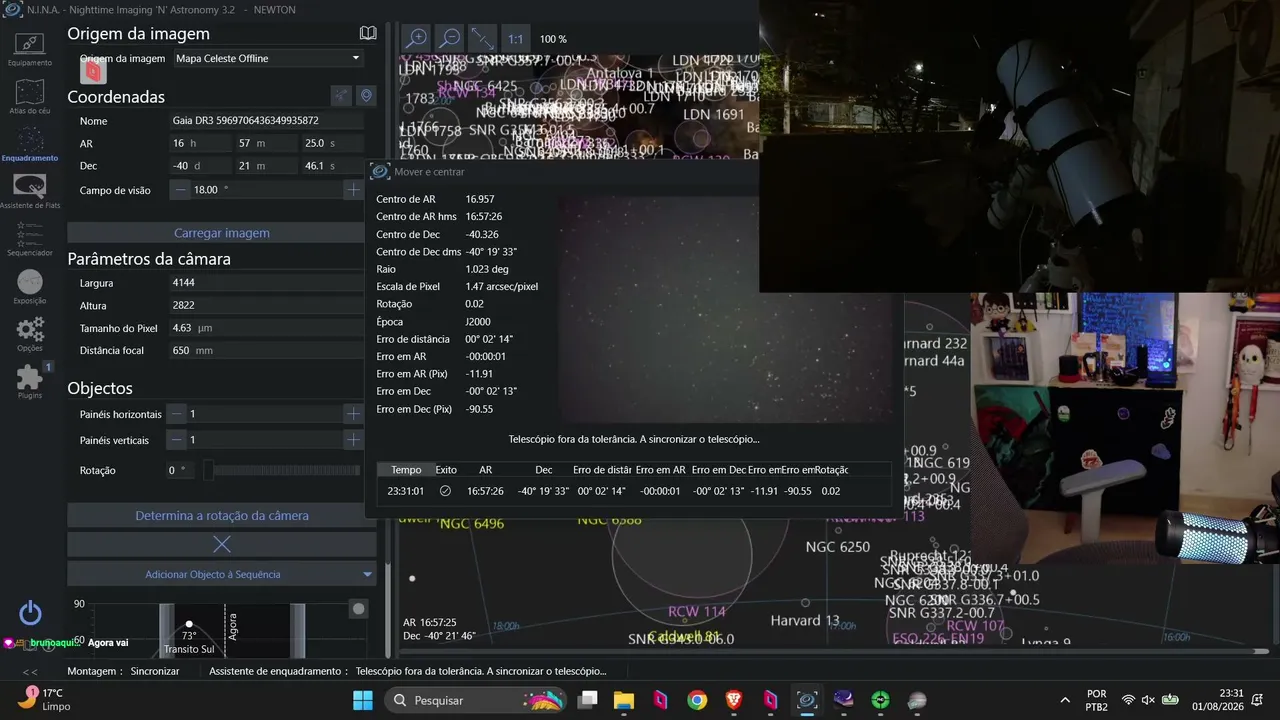Open the Windows Start menu
This screenshot has width=1280, height=720.
click(x=363, y=700)
